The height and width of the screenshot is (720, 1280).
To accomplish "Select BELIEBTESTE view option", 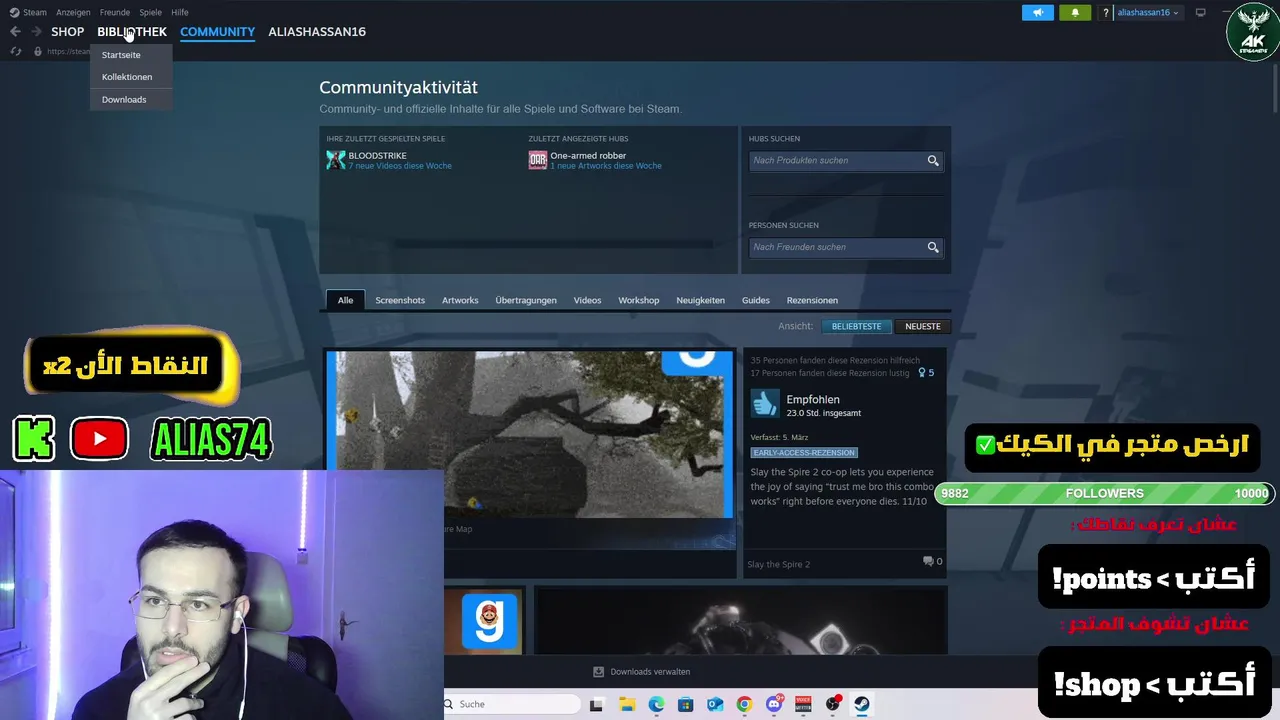I will 857,326.
